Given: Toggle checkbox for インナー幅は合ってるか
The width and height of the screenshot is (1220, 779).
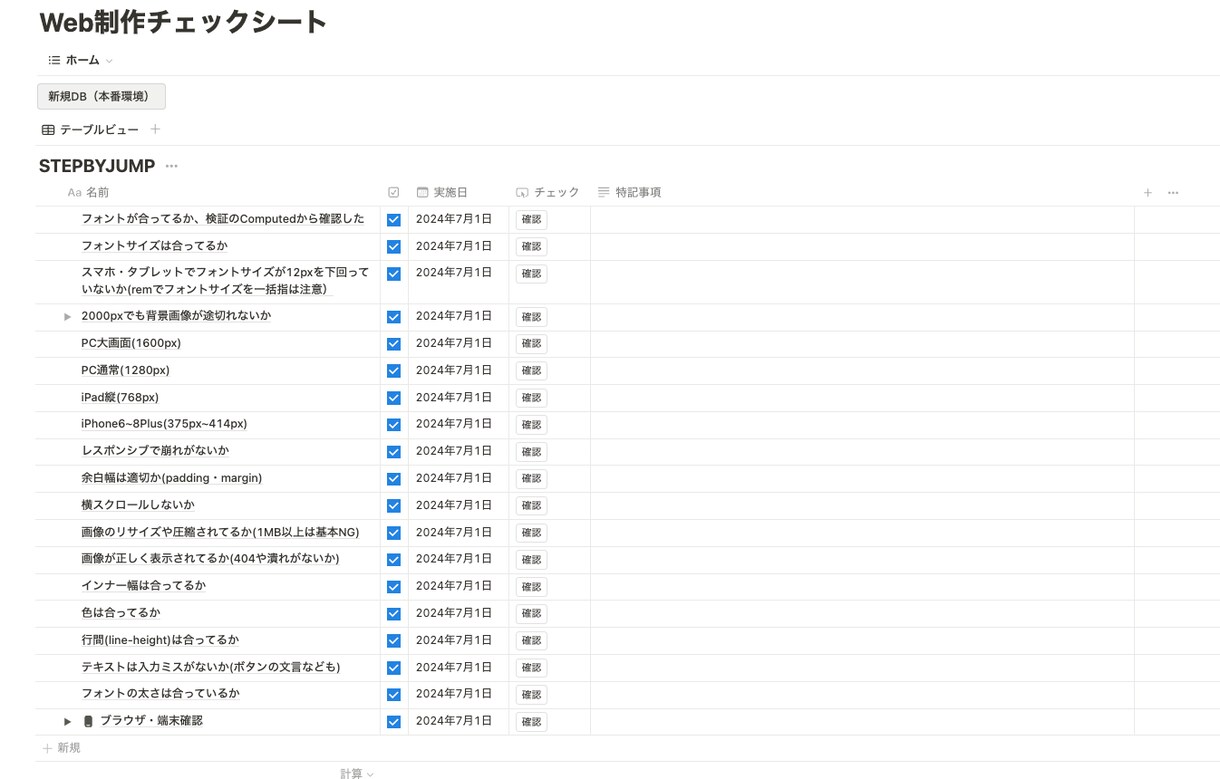Looking at the screenshot, I should point(394,587).
